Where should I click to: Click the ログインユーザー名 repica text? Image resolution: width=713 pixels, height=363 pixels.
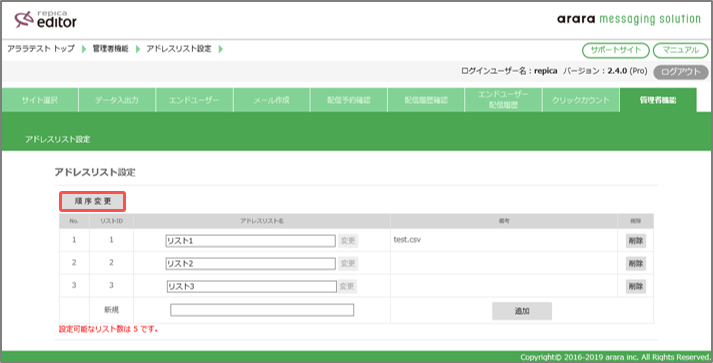[x=509, y=71]
